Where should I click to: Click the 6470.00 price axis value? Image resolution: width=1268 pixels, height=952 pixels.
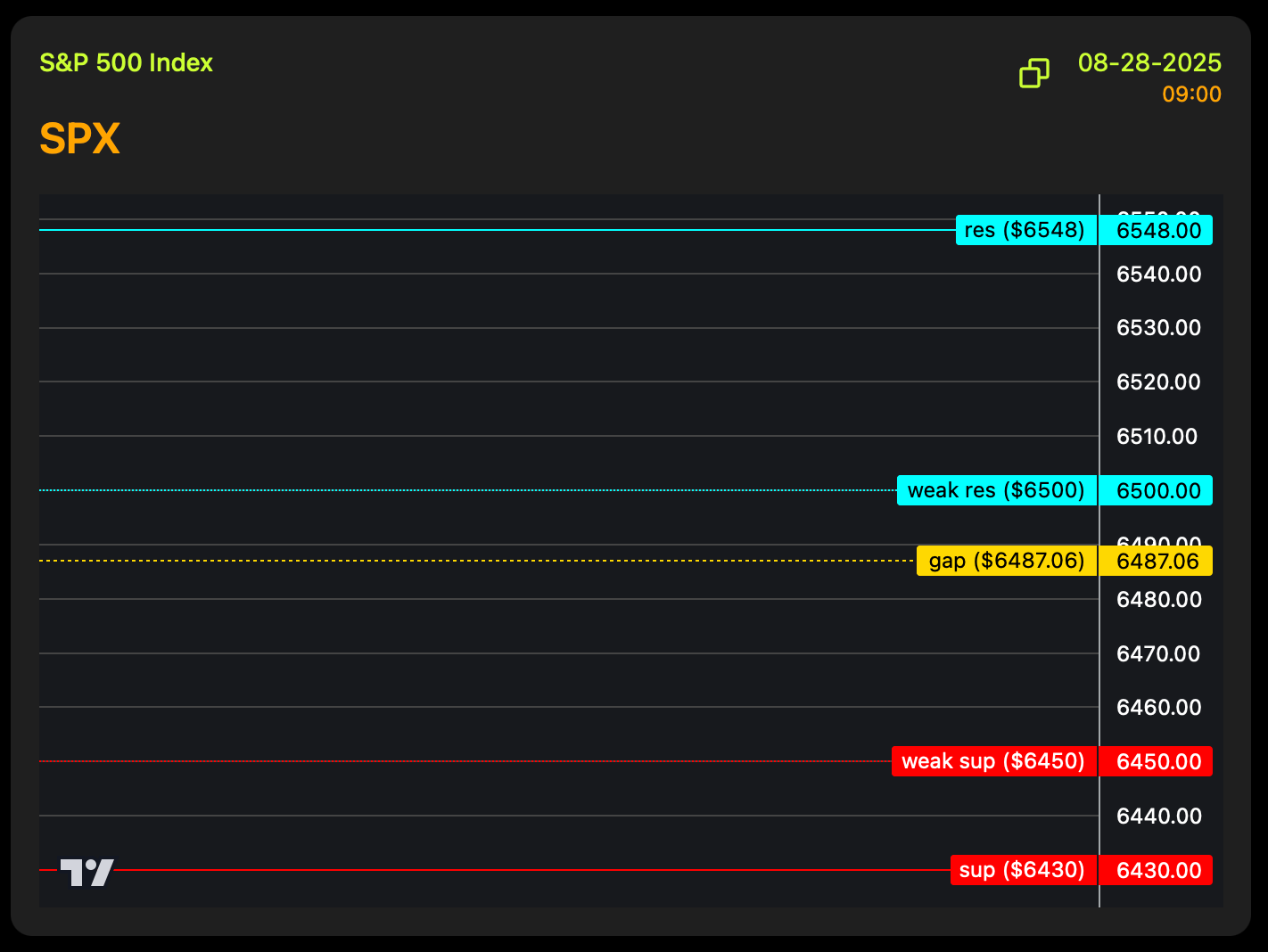[1158, 653]
